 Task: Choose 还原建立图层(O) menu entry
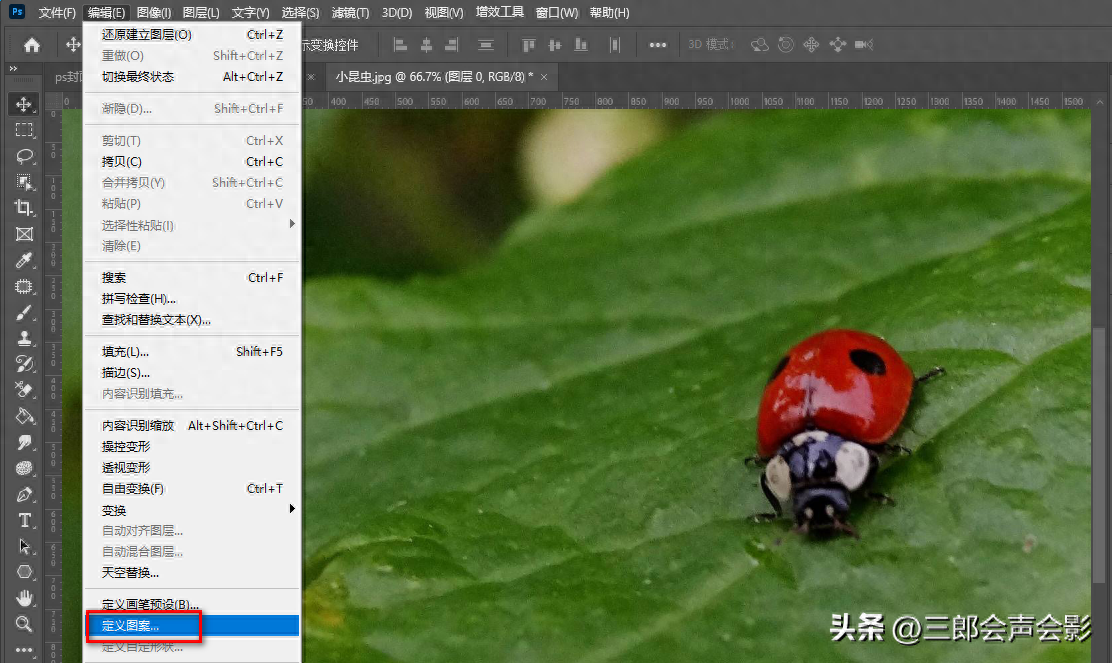pos(192,35)
